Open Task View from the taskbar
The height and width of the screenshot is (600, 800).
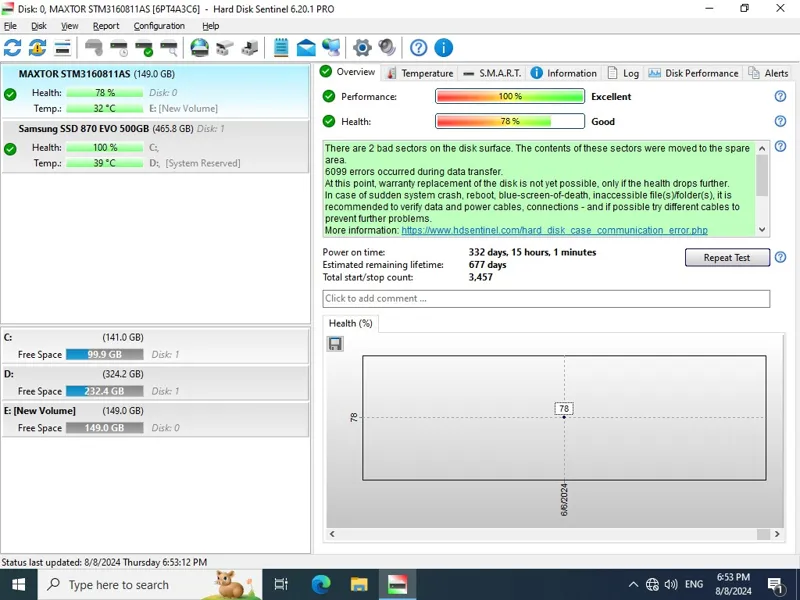click(281, 585)
